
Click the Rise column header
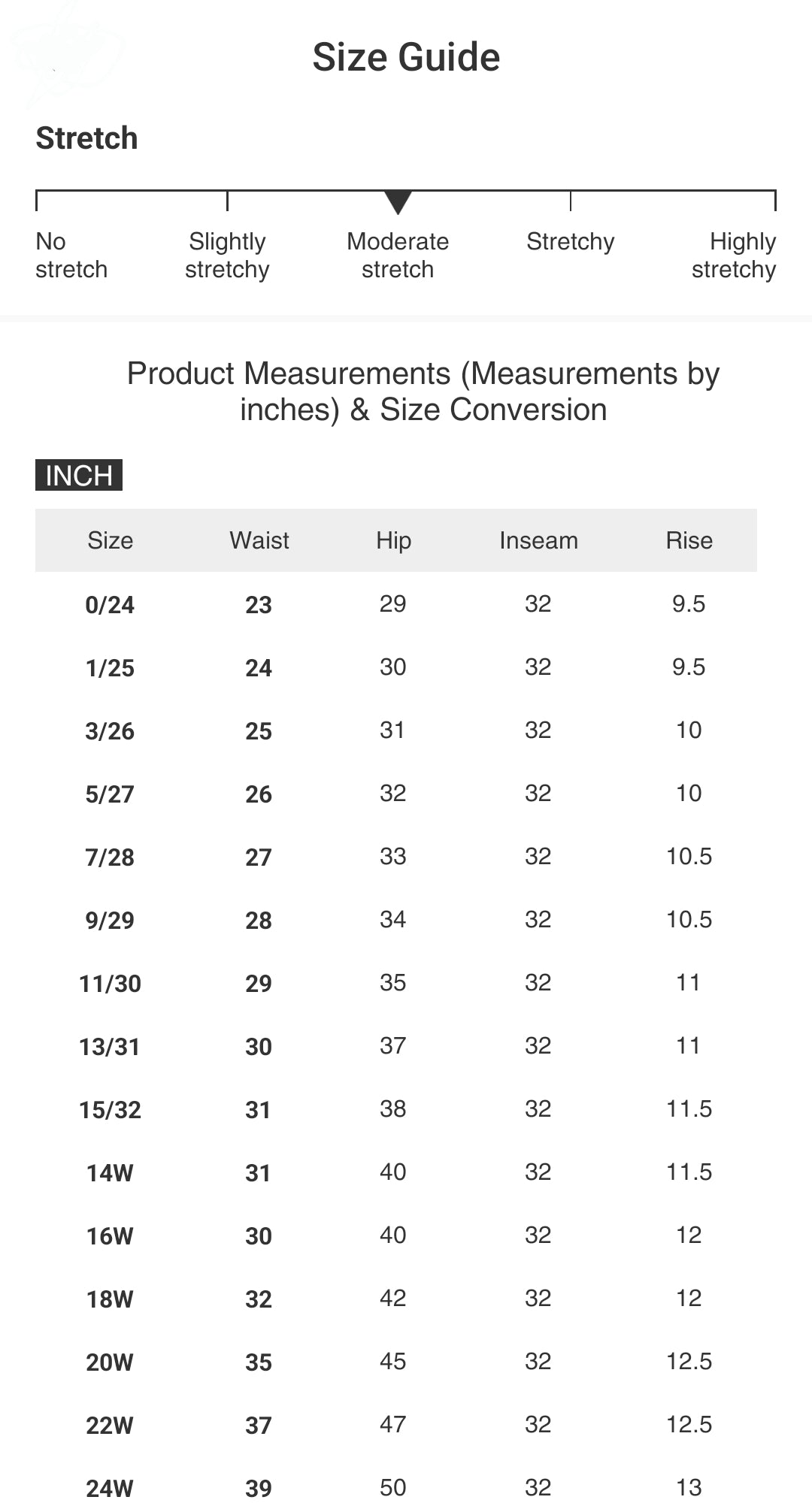(x=689, y=540)
